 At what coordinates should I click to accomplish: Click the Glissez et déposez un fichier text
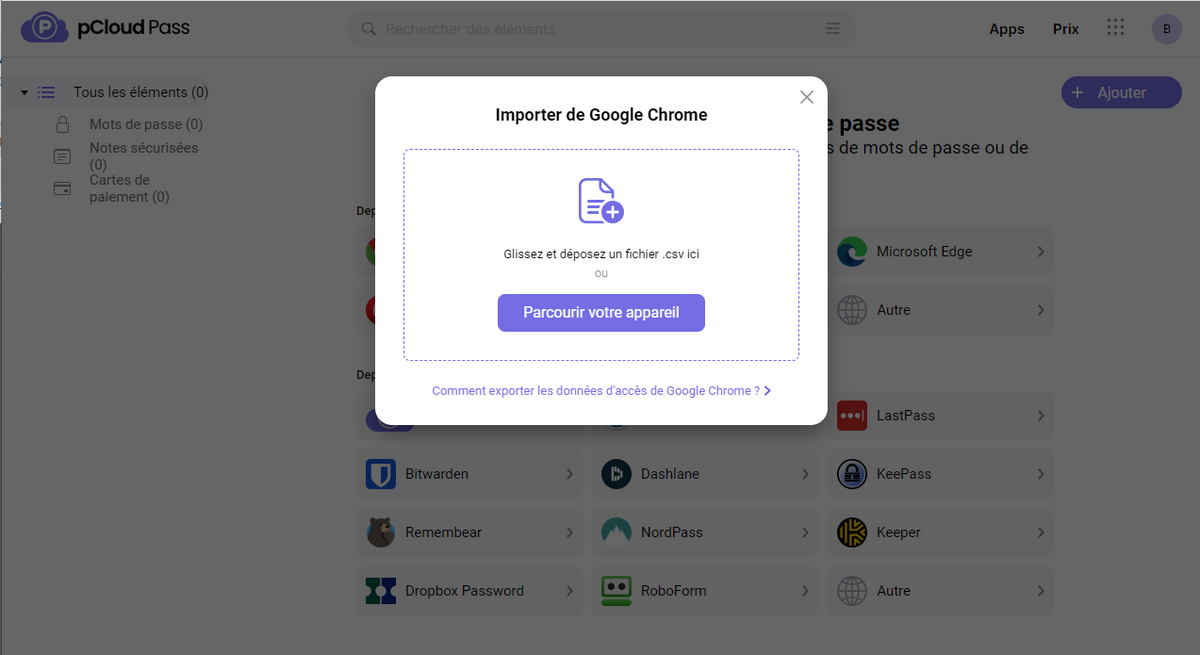(x=601, y=255)
